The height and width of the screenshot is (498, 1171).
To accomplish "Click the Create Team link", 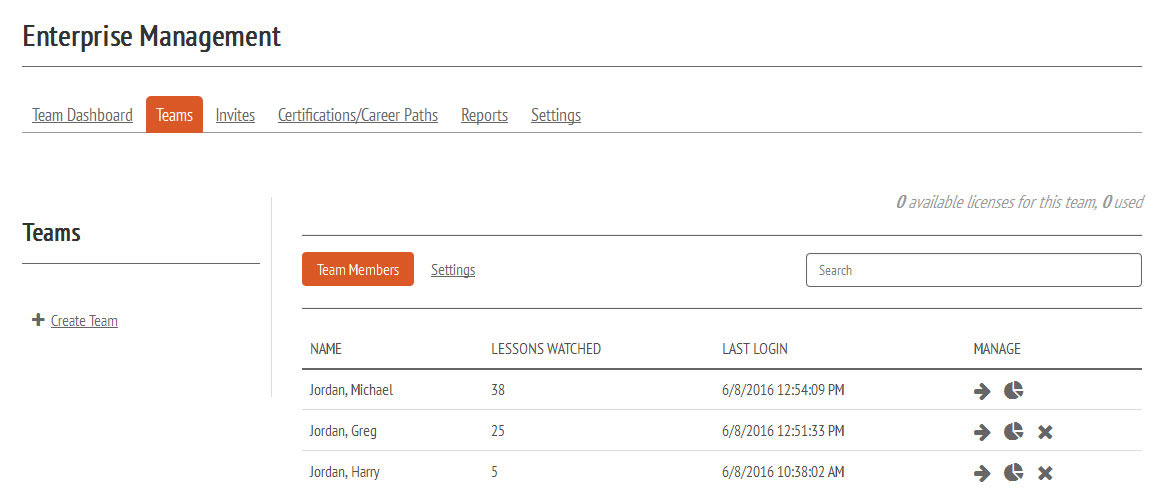I will 84,321.
